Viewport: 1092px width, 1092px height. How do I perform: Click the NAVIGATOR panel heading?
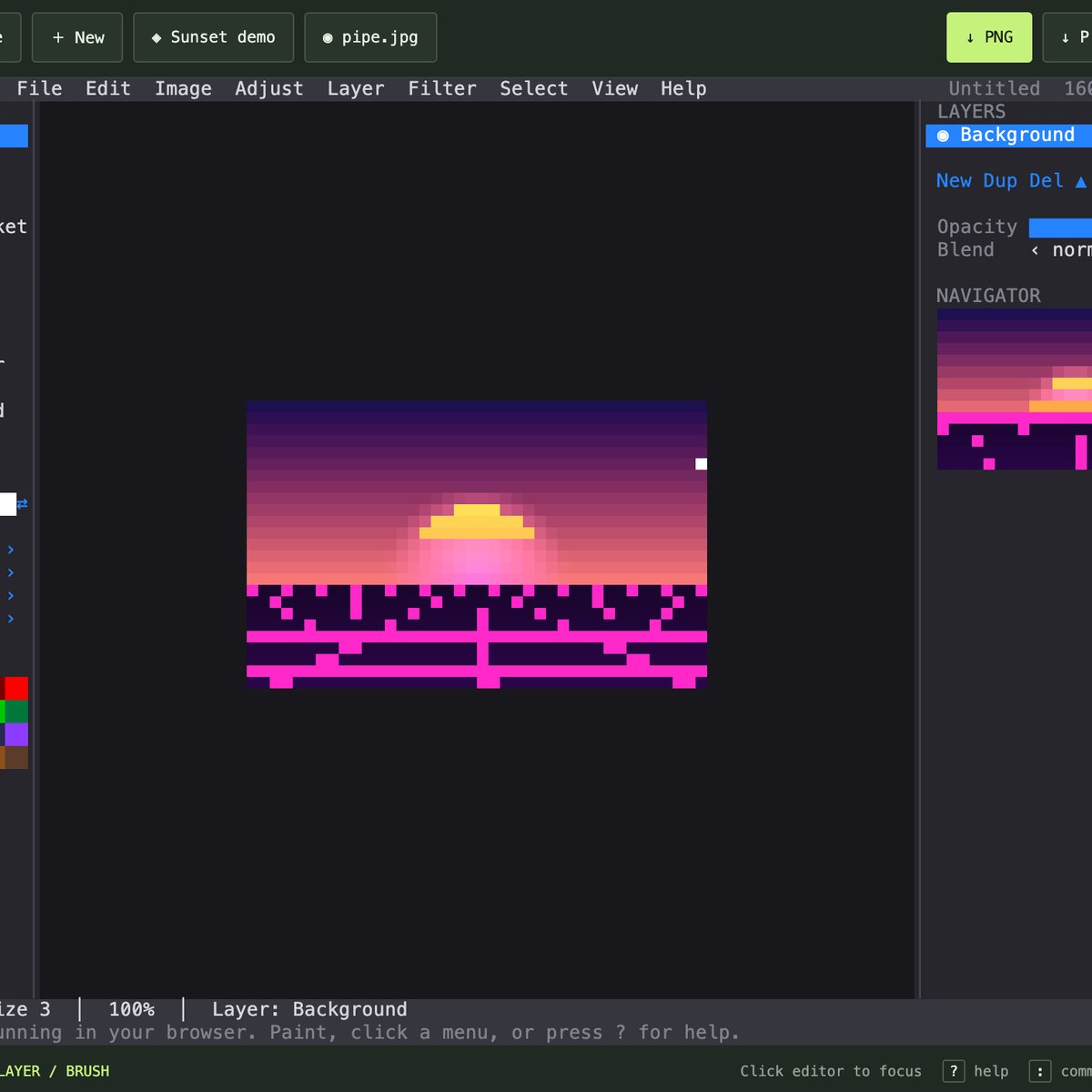[x=988, y=296]
